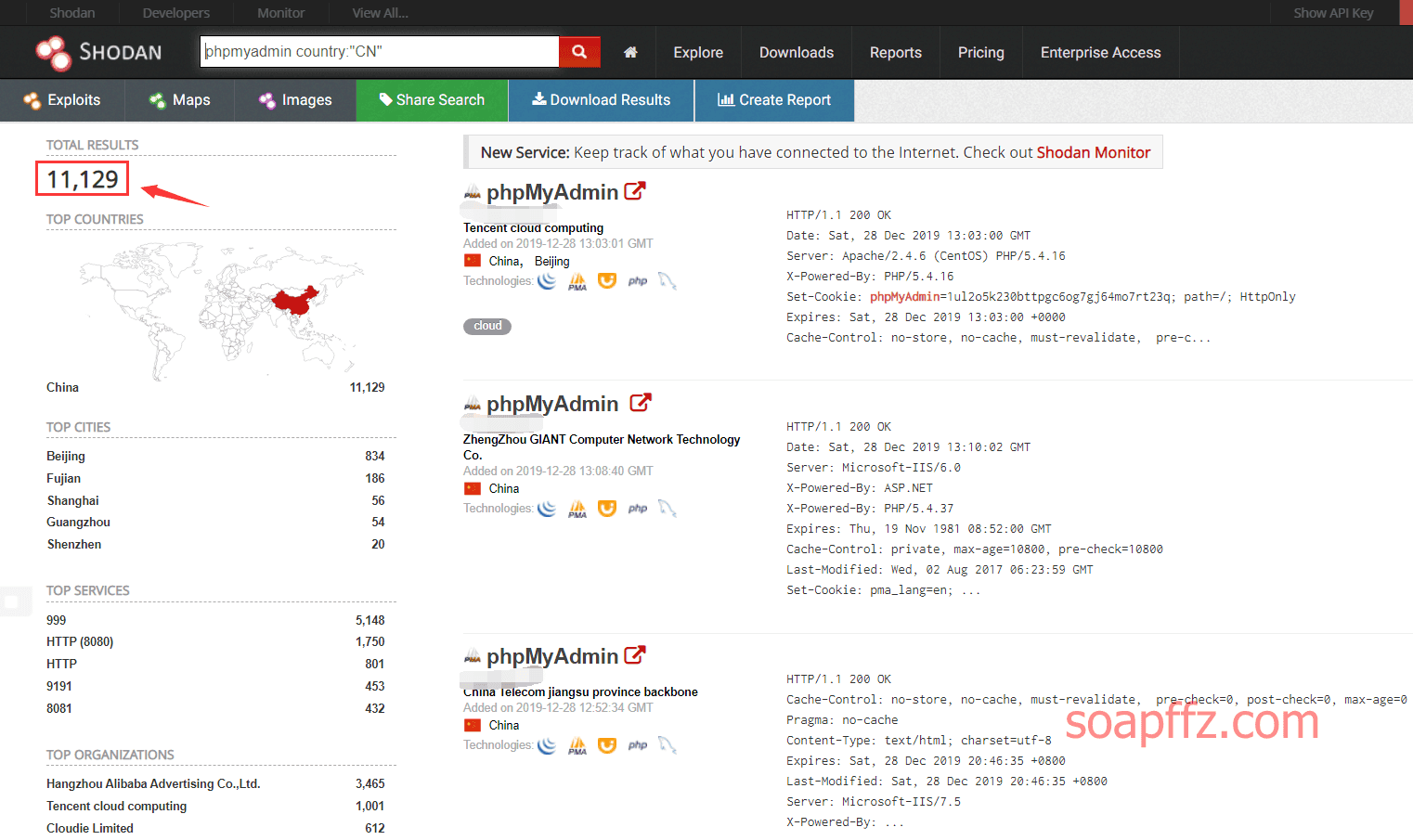Click China under Top Countries
The width and height of the screenshot is (1413, 840).
click(62, 387)
